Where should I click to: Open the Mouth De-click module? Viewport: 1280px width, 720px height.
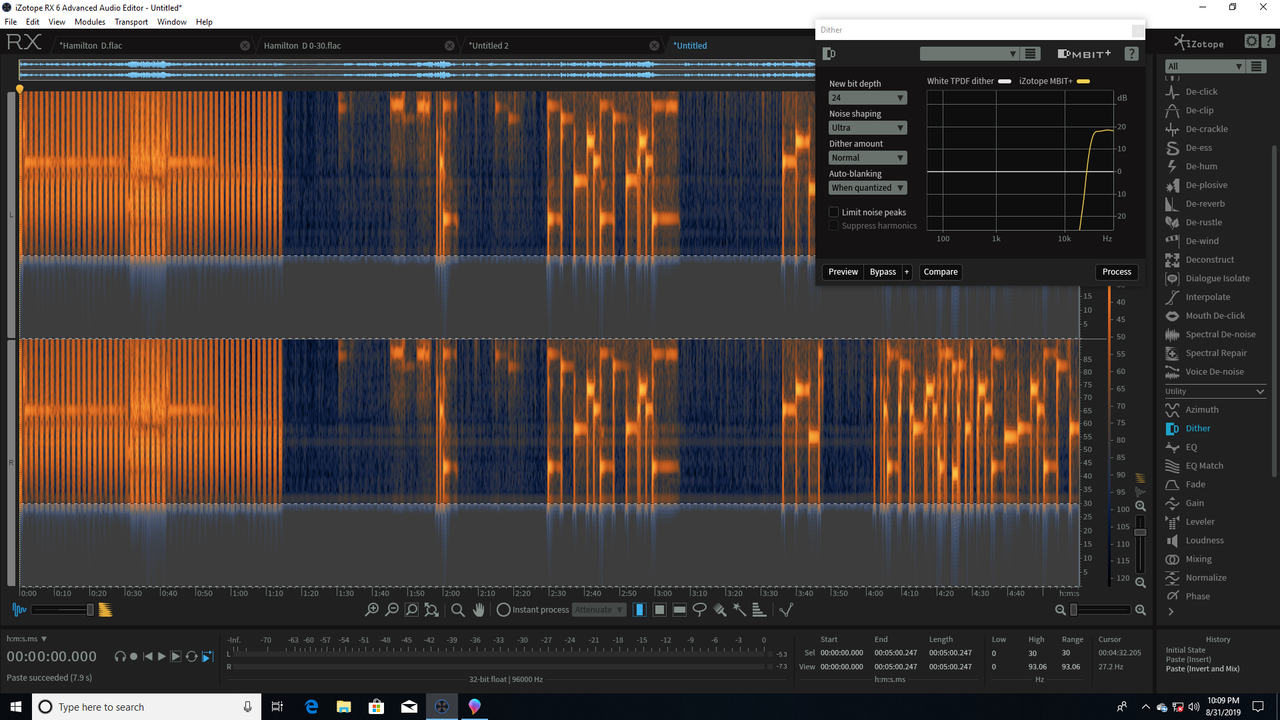click(x=1206, y=316)
